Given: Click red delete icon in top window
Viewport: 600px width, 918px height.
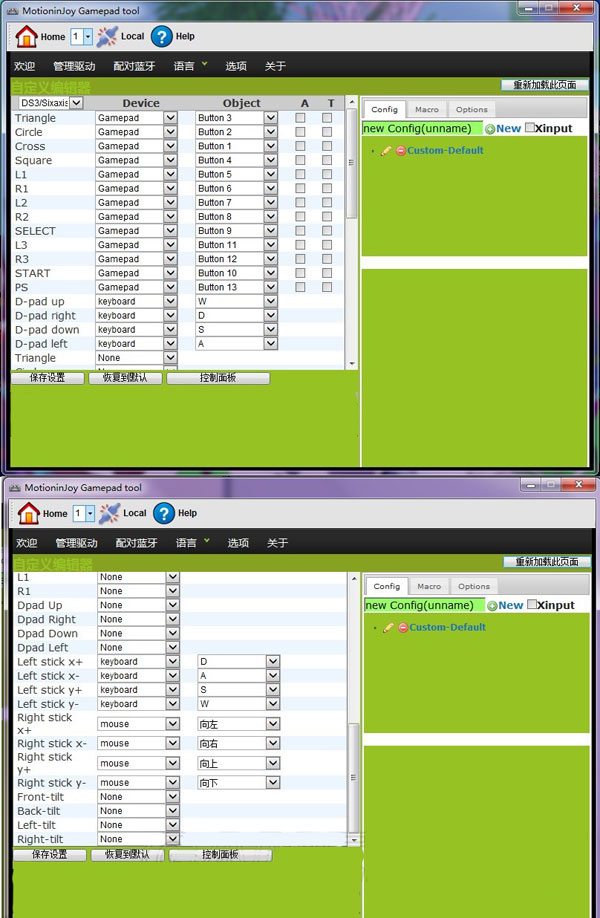Looking at the screenshot, I should [x=400, y=150].
